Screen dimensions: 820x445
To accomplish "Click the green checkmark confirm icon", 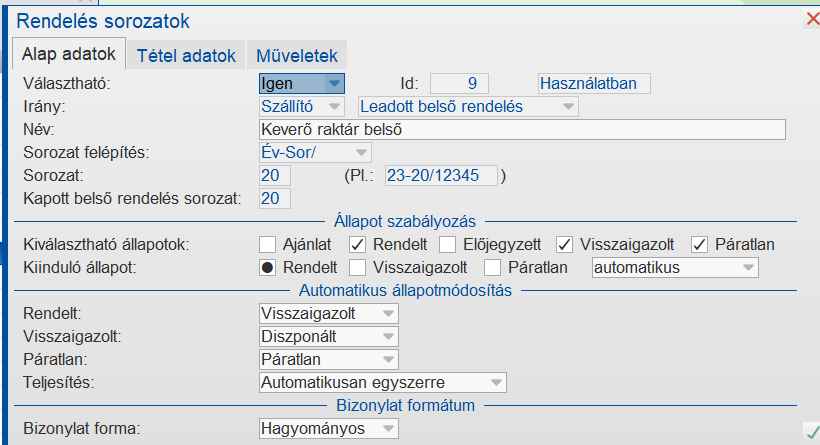I will tap(812, 431).
